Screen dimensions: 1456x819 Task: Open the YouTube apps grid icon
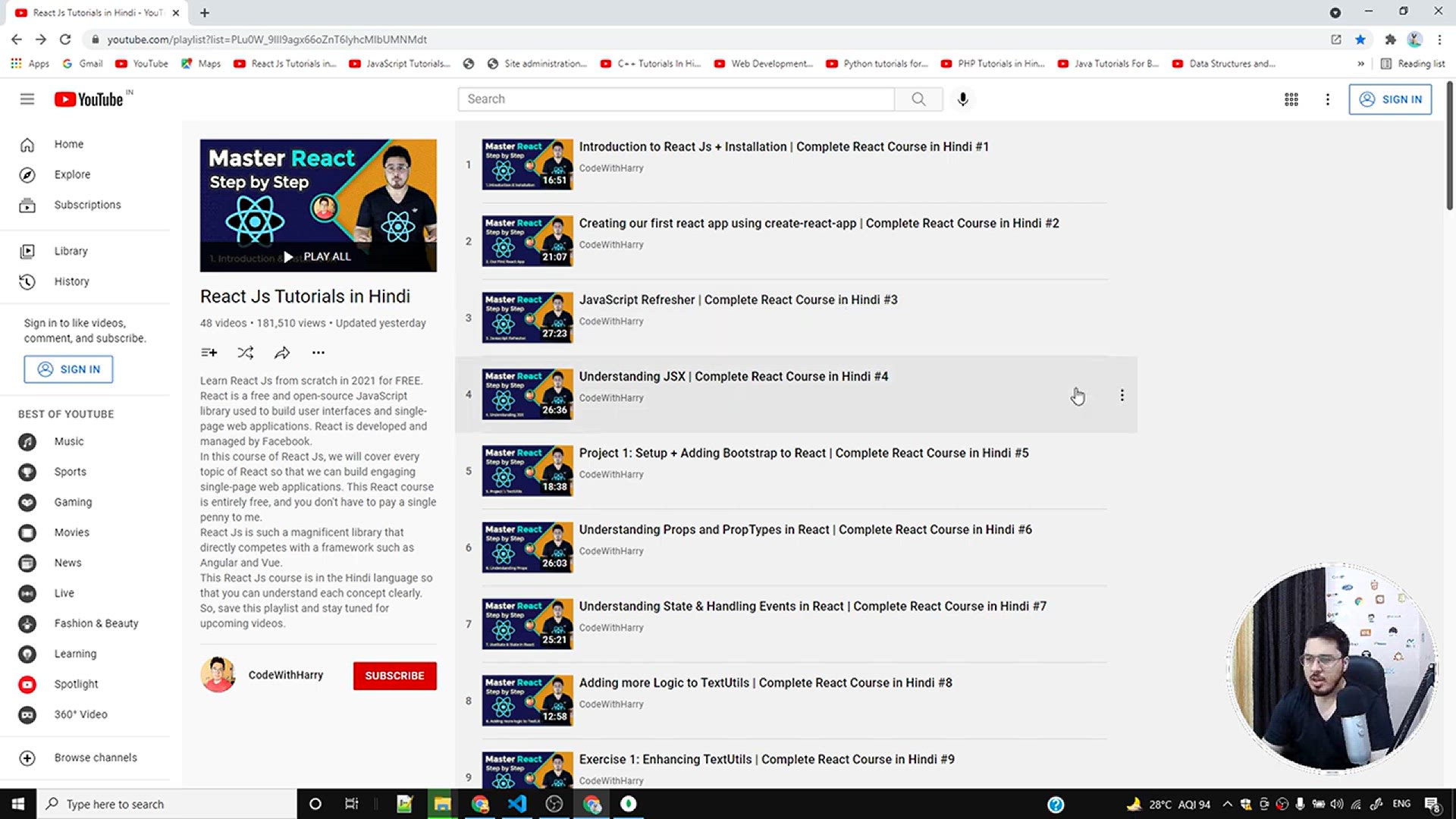coord(1291,99)
